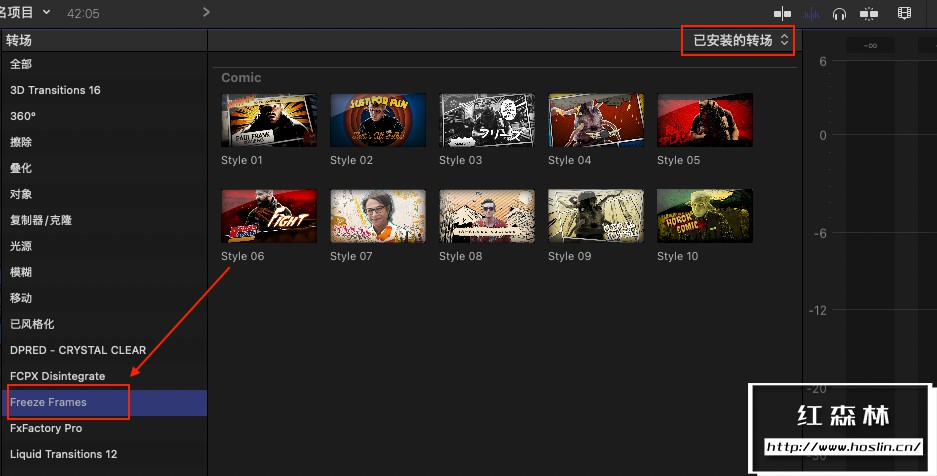
Task: Click the Comic group heading
Action: pyautogui.click(x=241, y=78)
